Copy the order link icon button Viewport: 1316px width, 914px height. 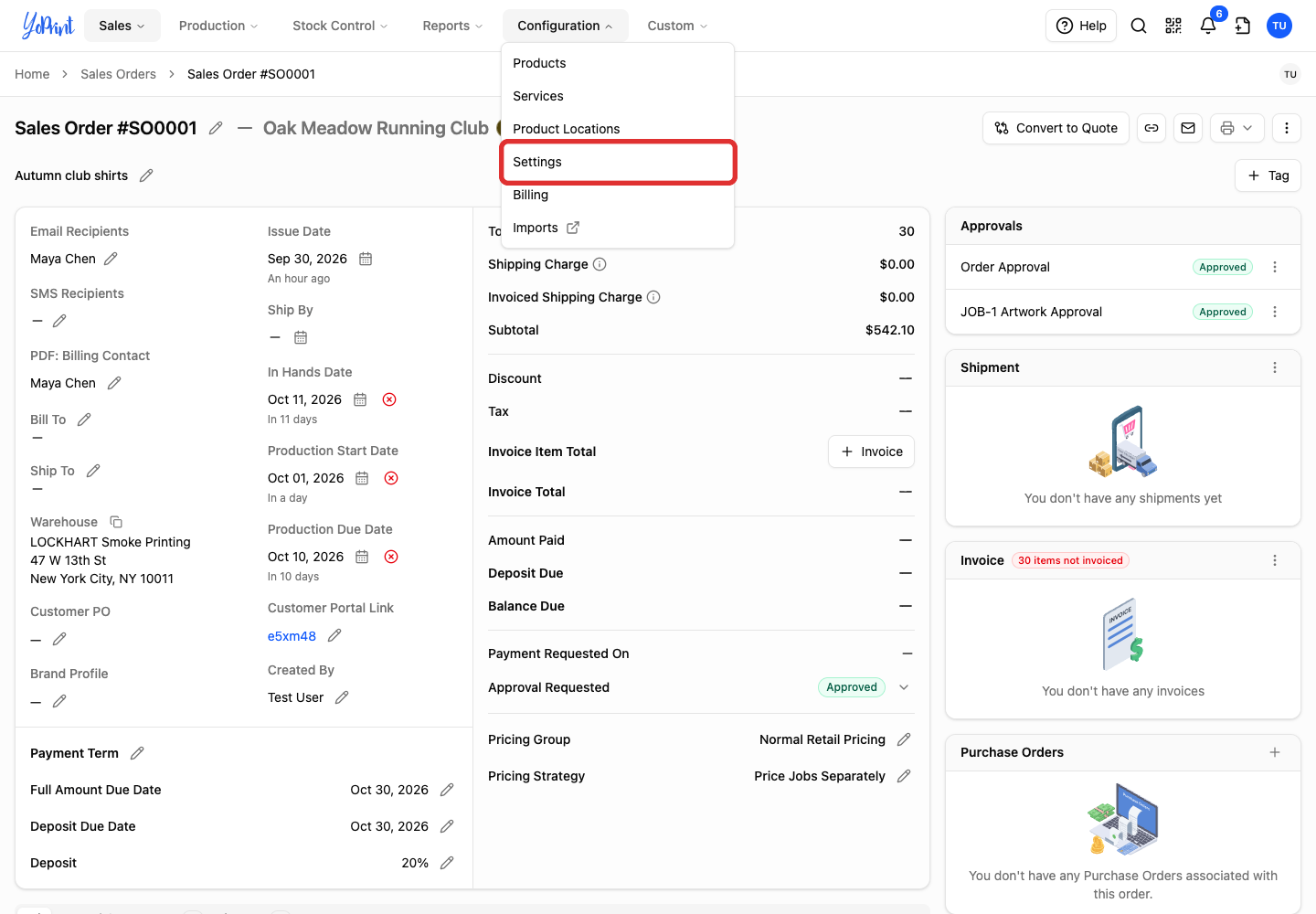(1151, 128)
